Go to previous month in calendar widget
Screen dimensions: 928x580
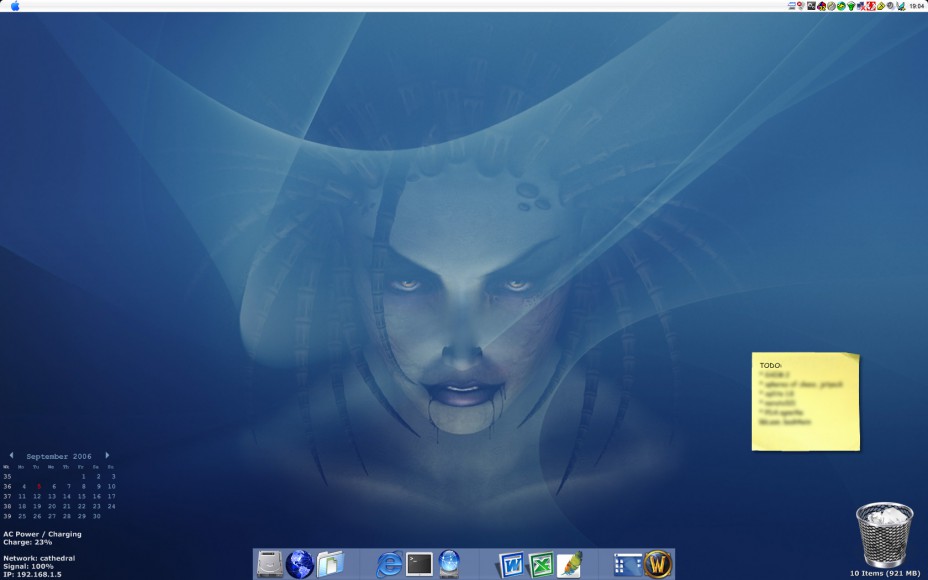11,455
